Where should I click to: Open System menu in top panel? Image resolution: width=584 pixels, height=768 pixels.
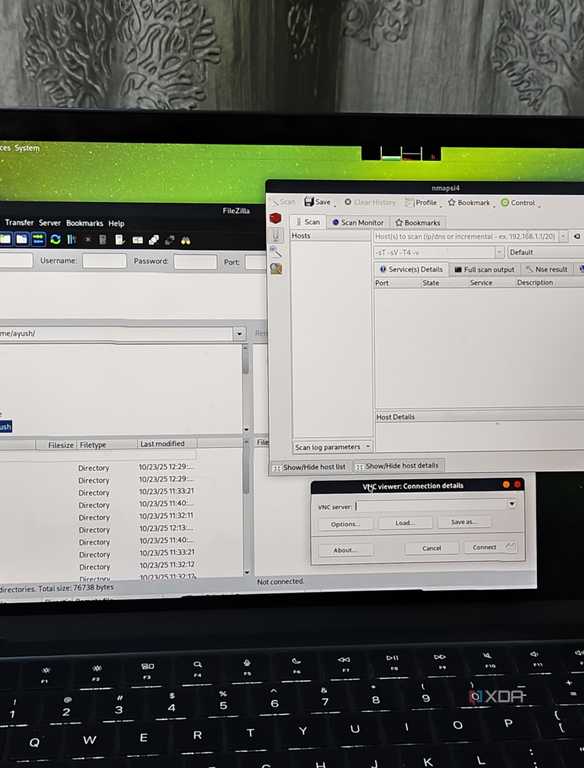(x=27, y=148)
